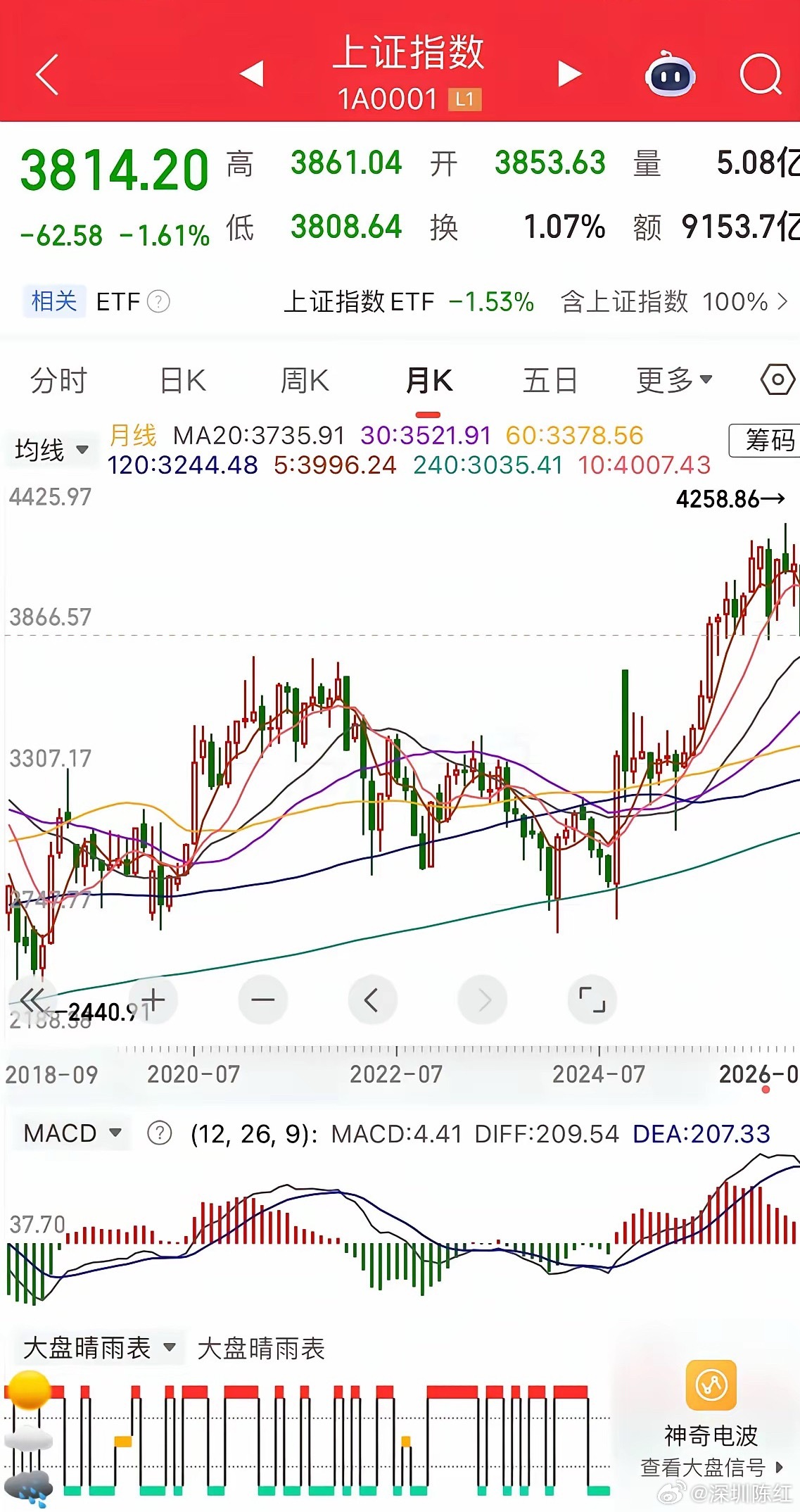This screenshot has height=1512, width=800.
Task: Switch to 周K tab
Action: [x=305, y=381]
